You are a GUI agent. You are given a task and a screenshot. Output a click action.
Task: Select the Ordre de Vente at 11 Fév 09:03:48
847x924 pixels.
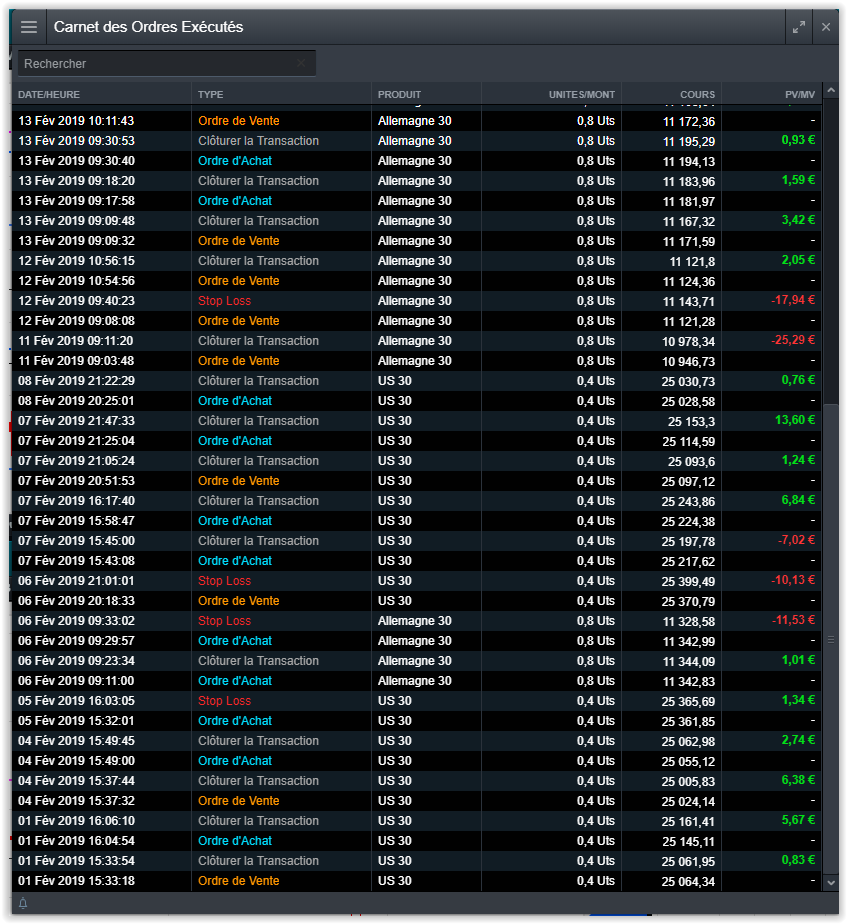(x=238, y=361)
